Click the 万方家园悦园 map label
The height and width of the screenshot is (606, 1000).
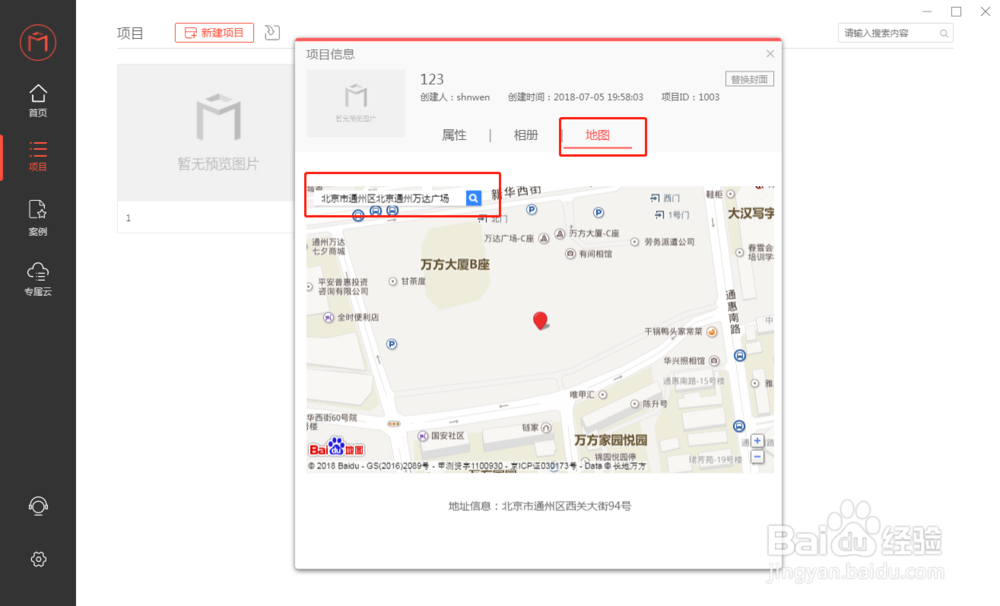point(611,440)
